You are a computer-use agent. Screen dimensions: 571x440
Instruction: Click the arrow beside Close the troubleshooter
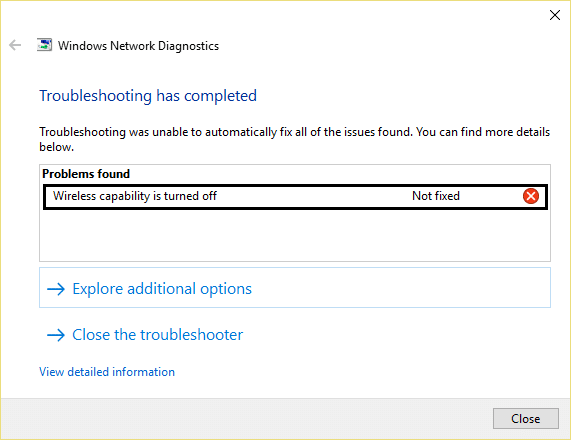[56, 335]
